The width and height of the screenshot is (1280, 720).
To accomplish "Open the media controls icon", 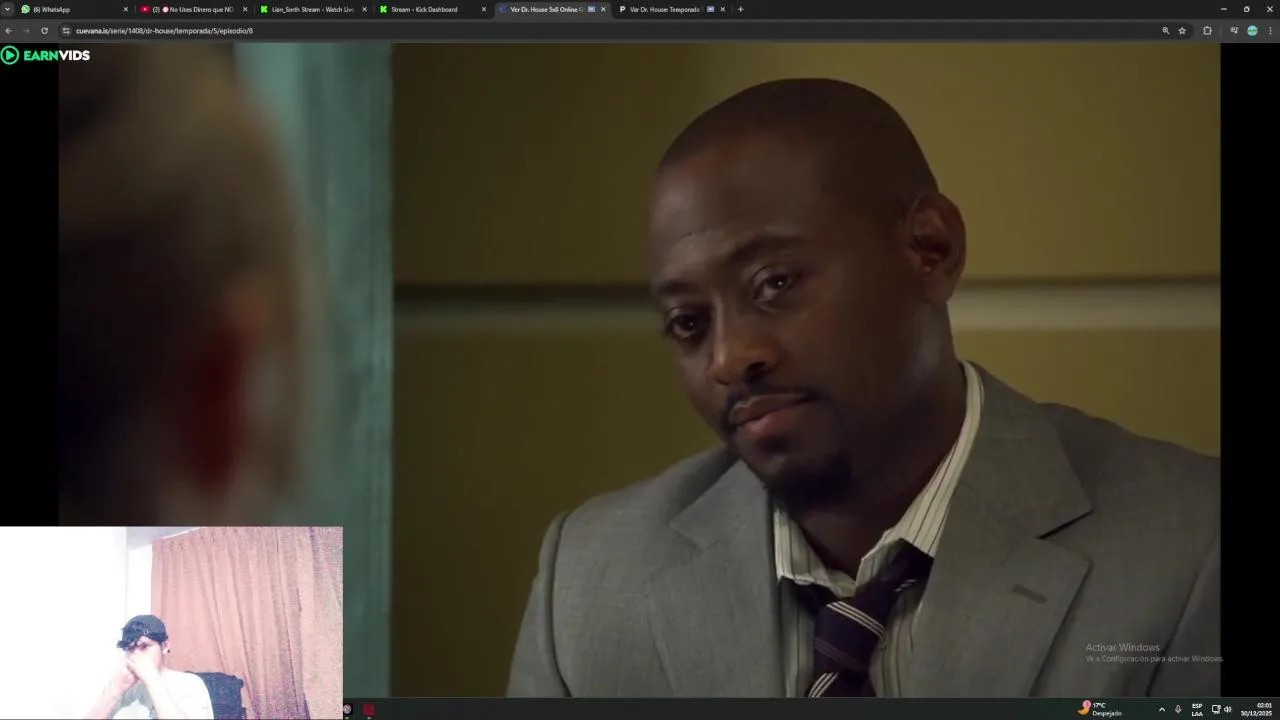I will 1234,31.
